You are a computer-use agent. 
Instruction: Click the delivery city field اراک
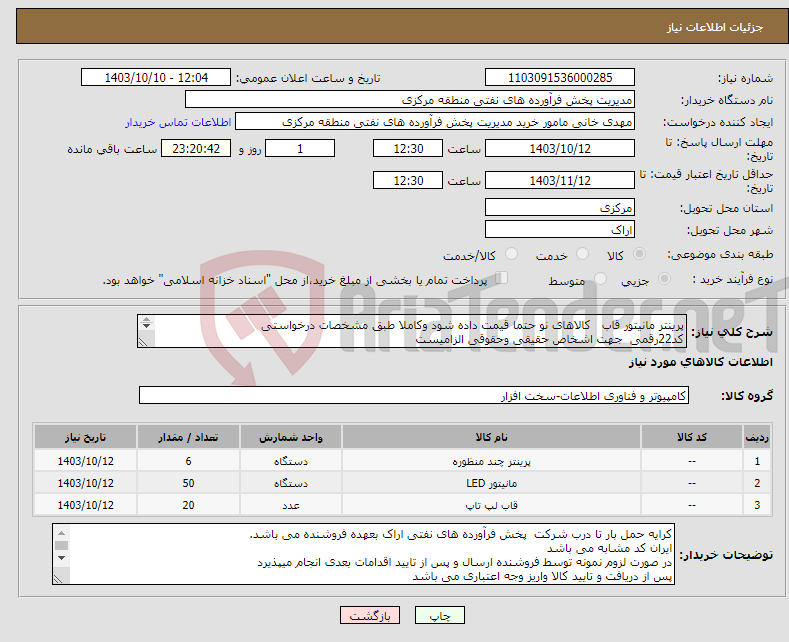click(560, 229)
